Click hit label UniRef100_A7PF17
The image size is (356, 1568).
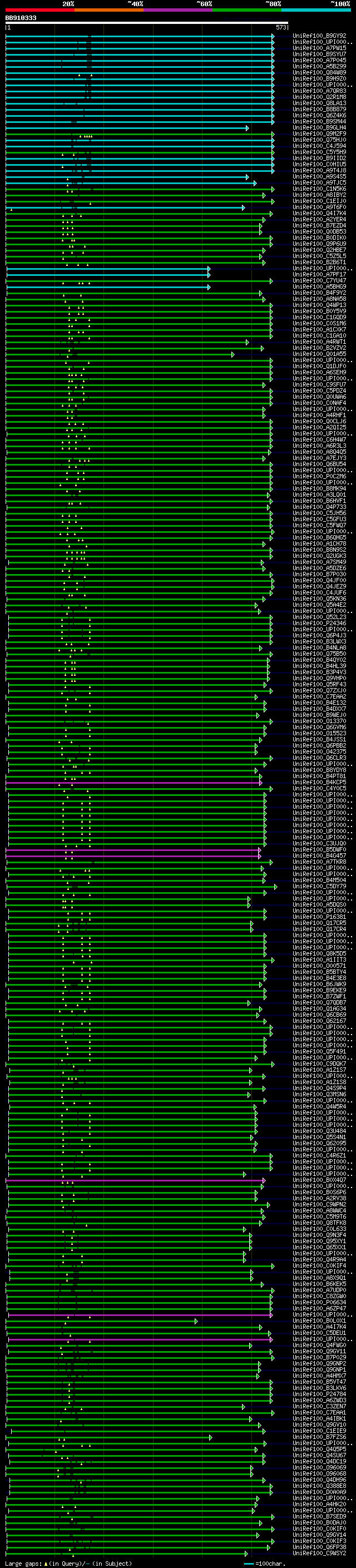point(319,275)
